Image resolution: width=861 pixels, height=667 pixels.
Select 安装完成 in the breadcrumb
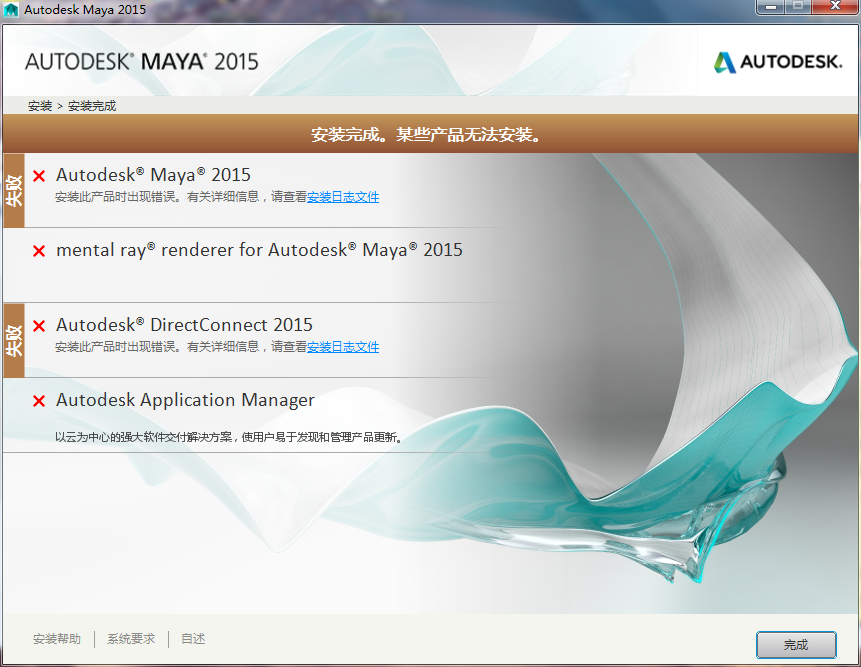(92, 106)
